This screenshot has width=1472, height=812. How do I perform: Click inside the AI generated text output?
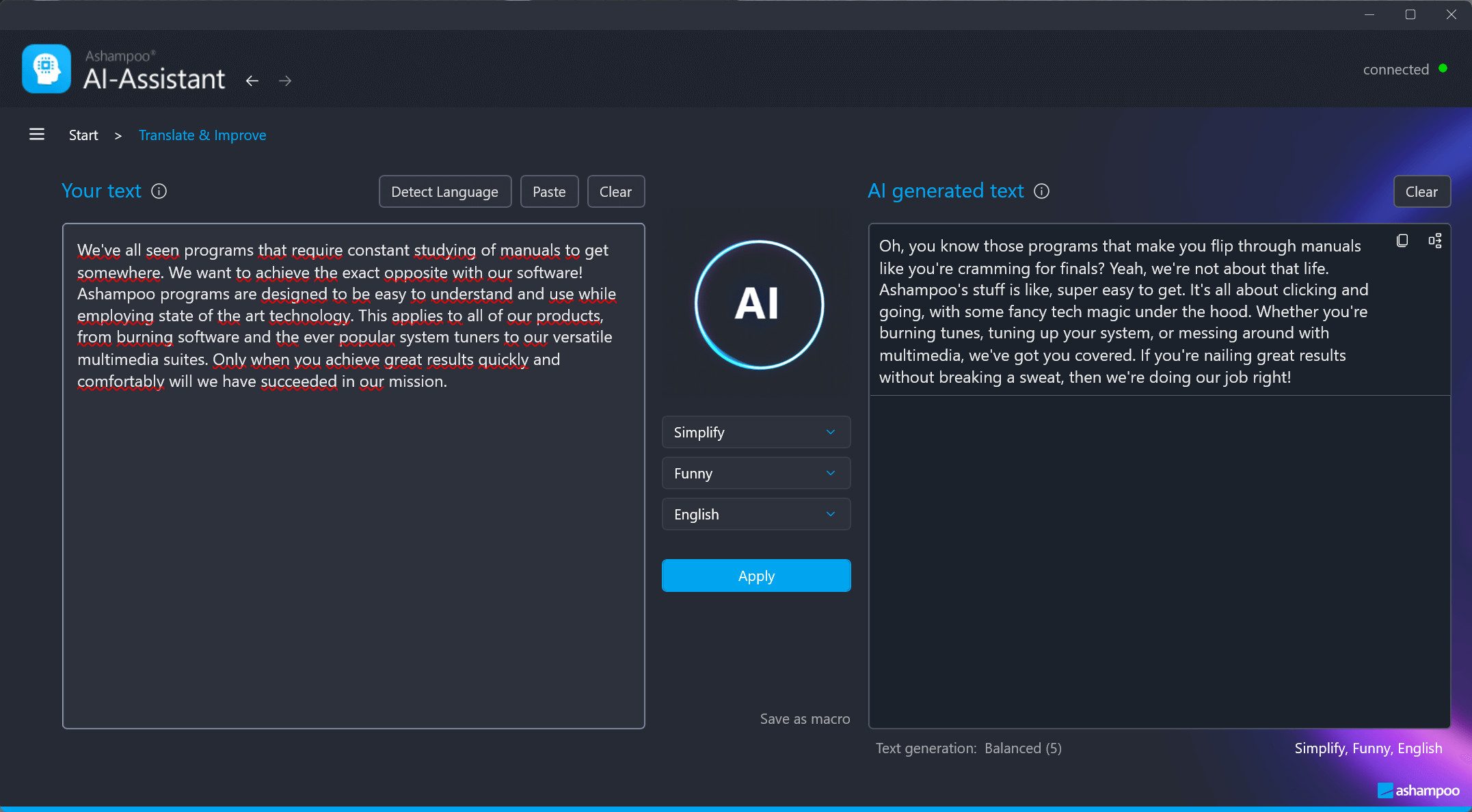1160,476
